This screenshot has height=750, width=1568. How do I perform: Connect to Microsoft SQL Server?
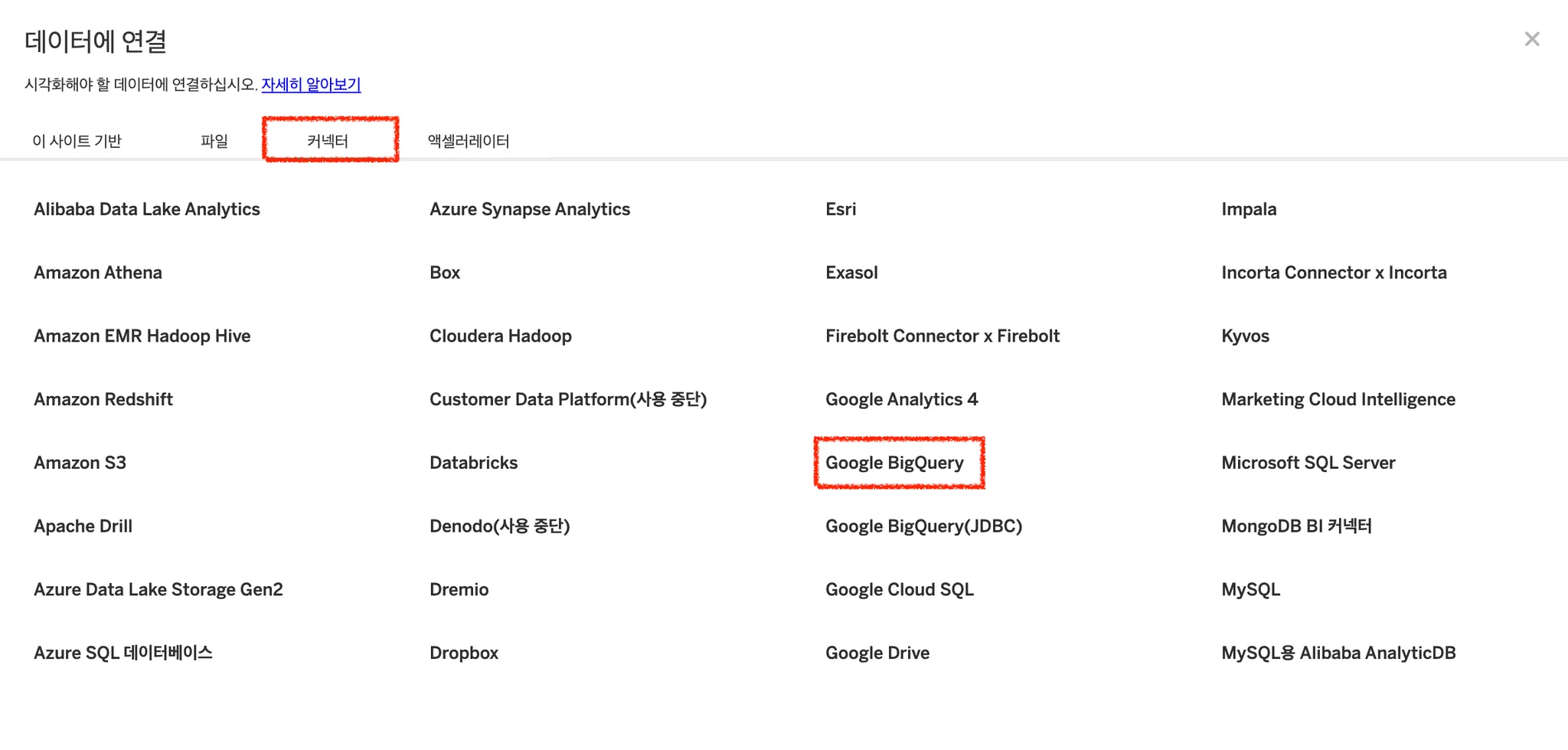coord(1308,463)
